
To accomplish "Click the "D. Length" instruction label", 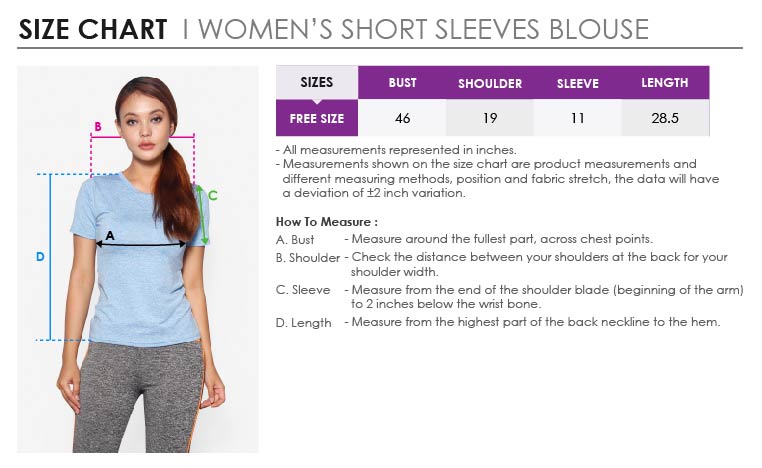I will (x=304, y=323).
